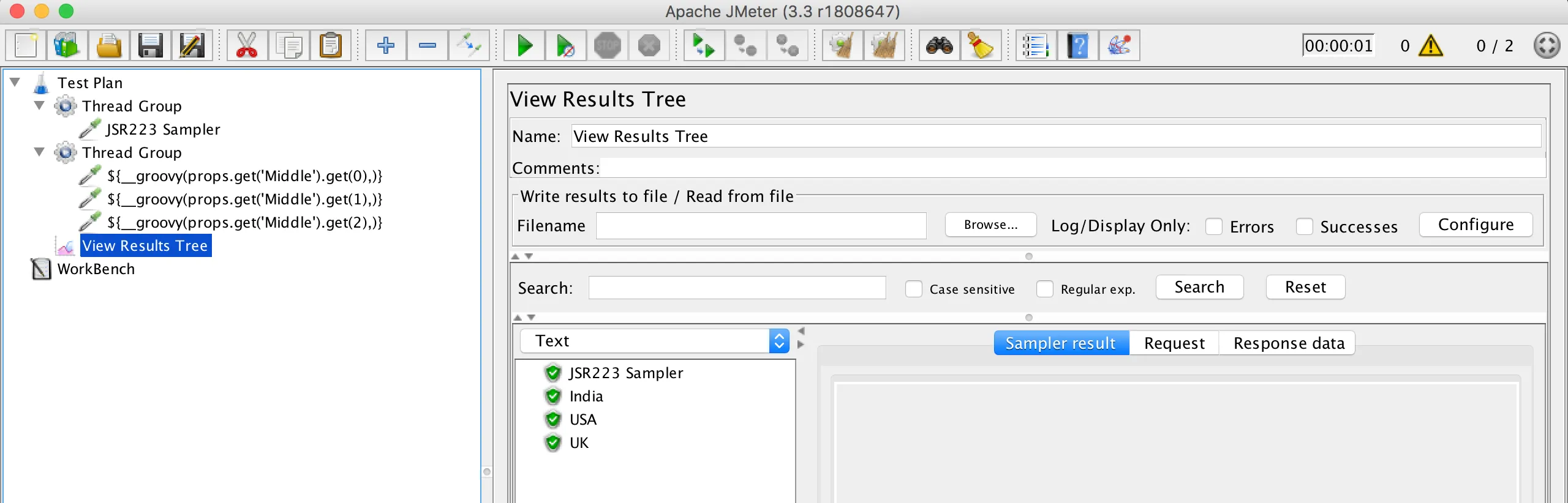
Task: Collapse Thread Group containing JSR223 Sampler
Action: point(39,105)
